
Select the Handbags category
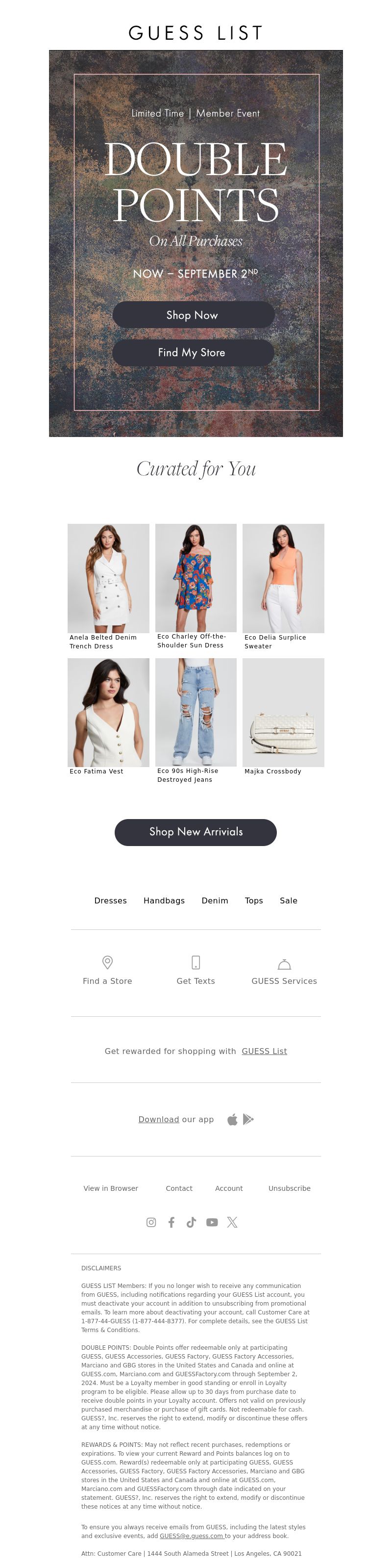pyautogui.click(x=164, y=900)
